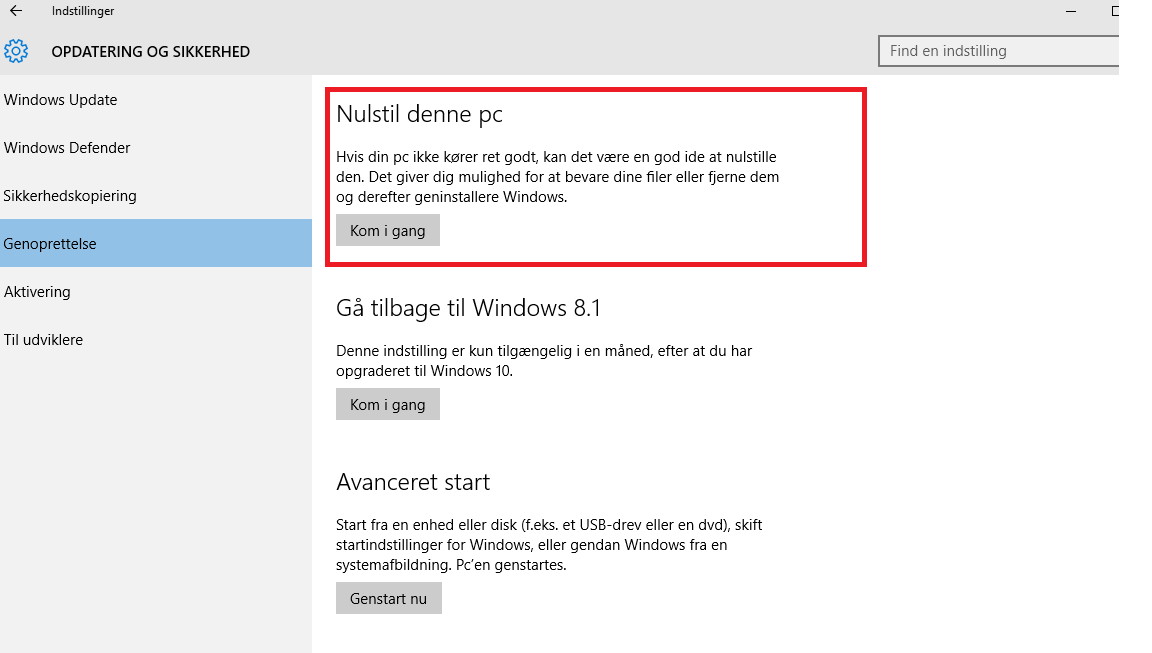This screenshot has width=1152, height=653.
Task: Select Sikkerhedskopiering in the sidebar
Action: [x=156, y=195]
